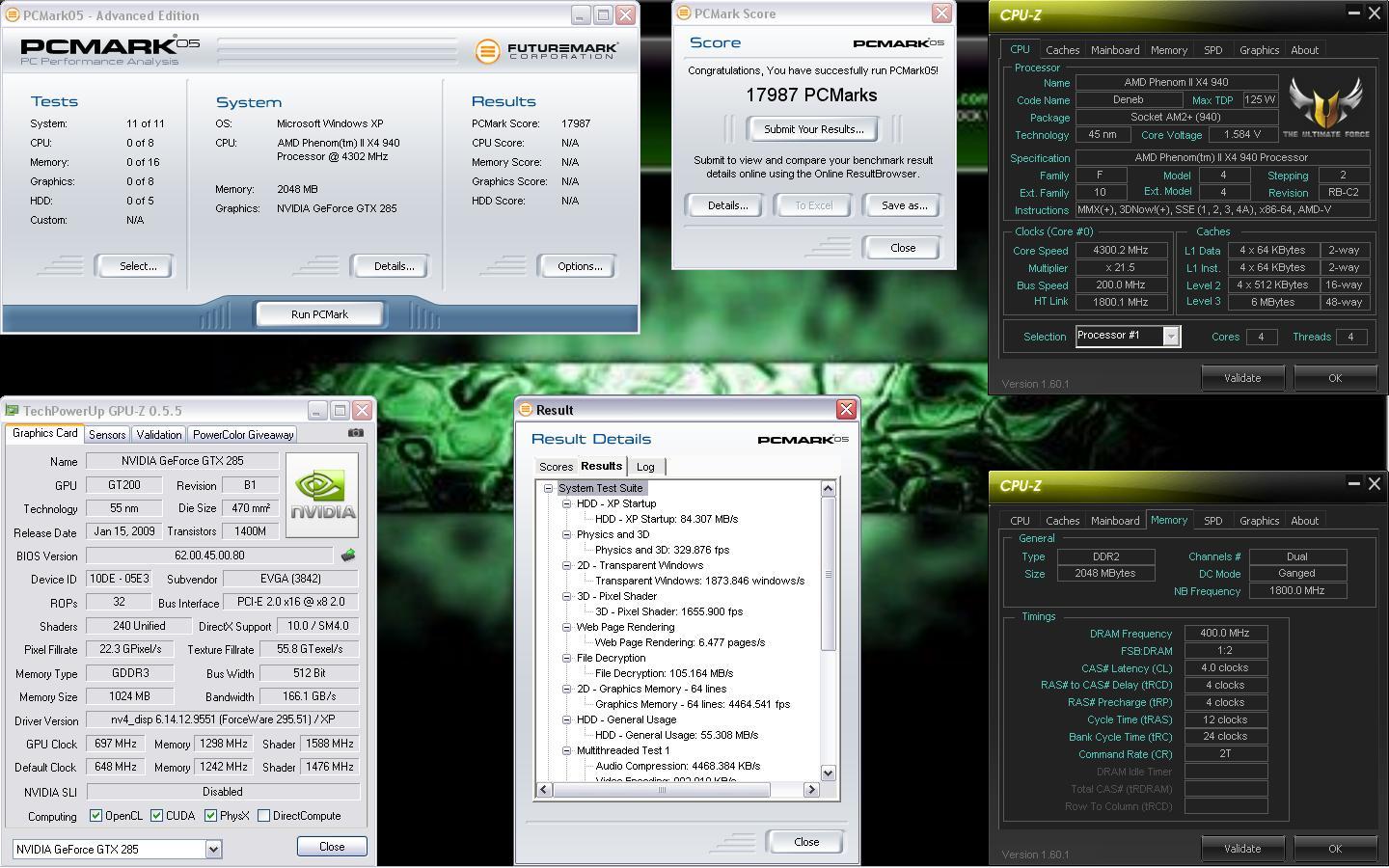Switch to Scores tab in Result window

coord(557,467)
